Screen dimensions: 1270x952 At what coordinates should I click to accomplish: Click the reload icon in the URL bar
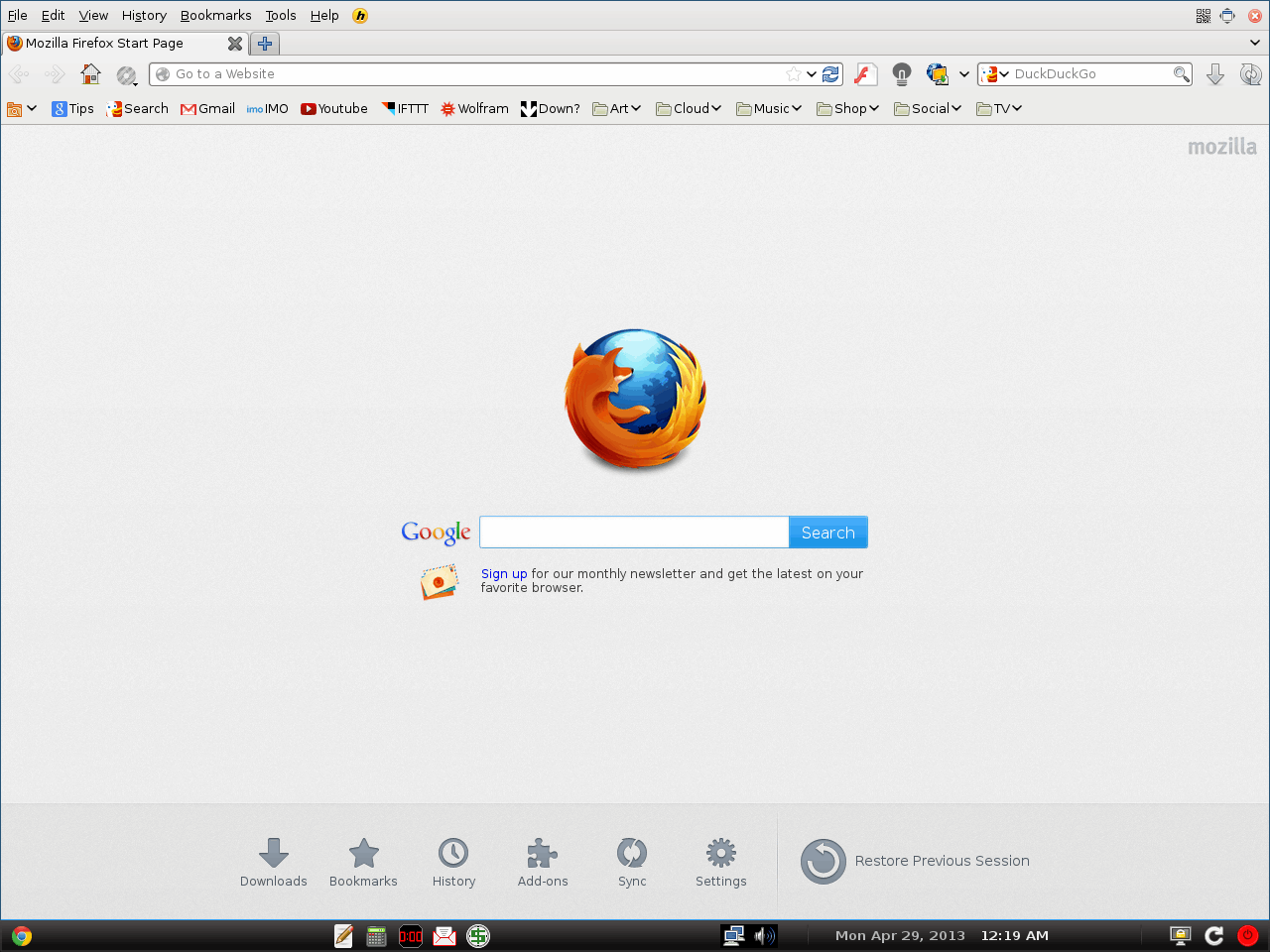point(830,74)
